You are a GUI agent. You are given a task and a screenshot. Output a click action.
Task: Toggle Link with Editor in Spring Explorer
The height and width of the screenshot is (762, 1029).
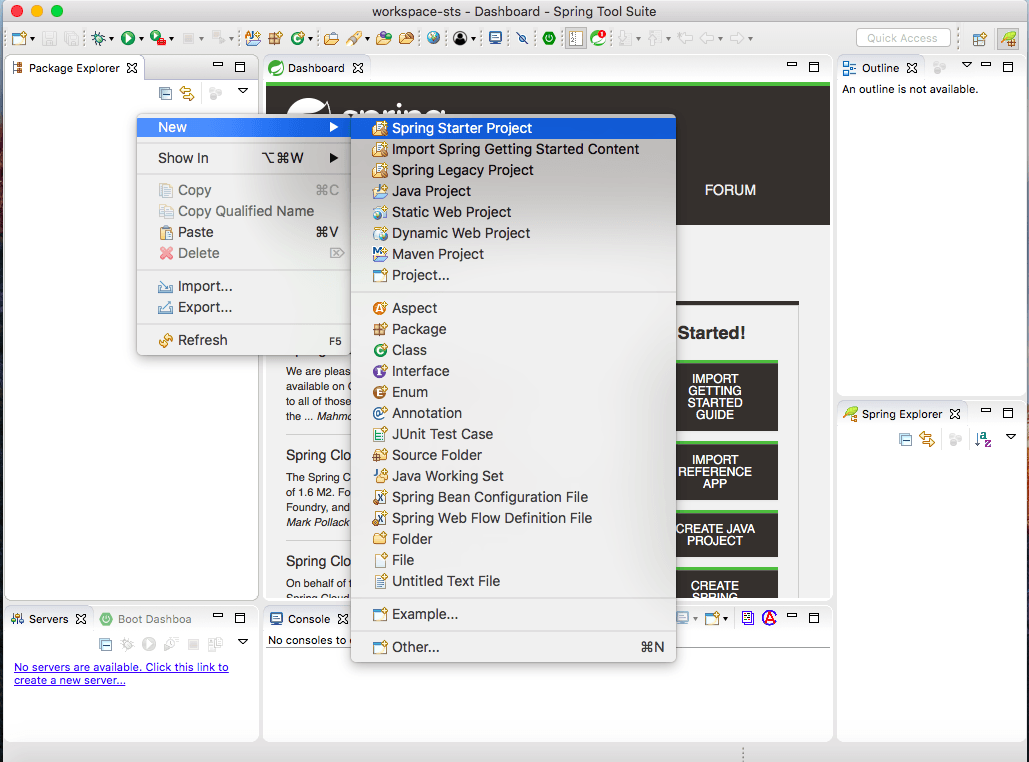point(927,439)
